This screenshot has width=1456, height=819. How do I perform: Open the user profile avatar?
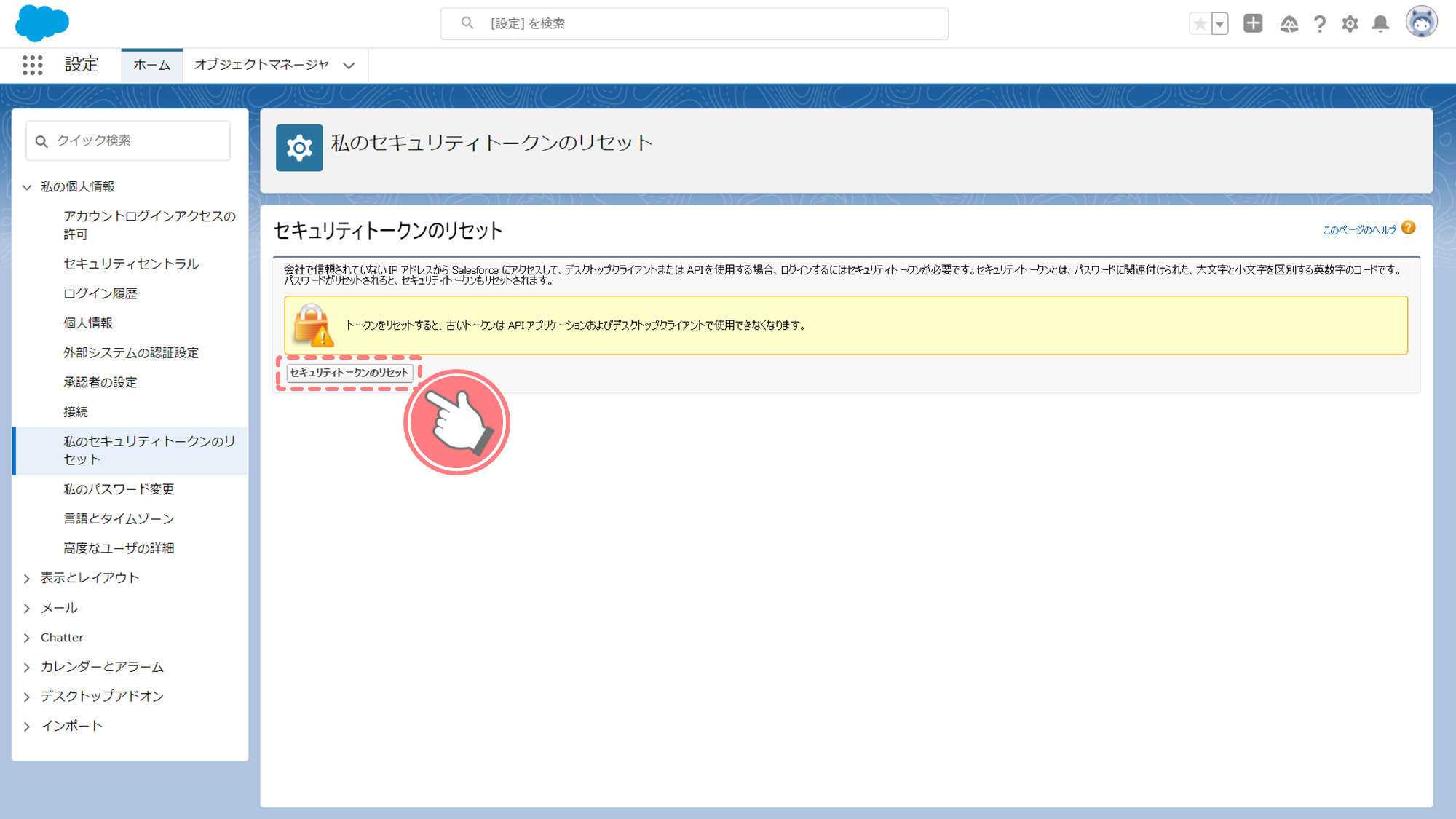click(1421, 23)
